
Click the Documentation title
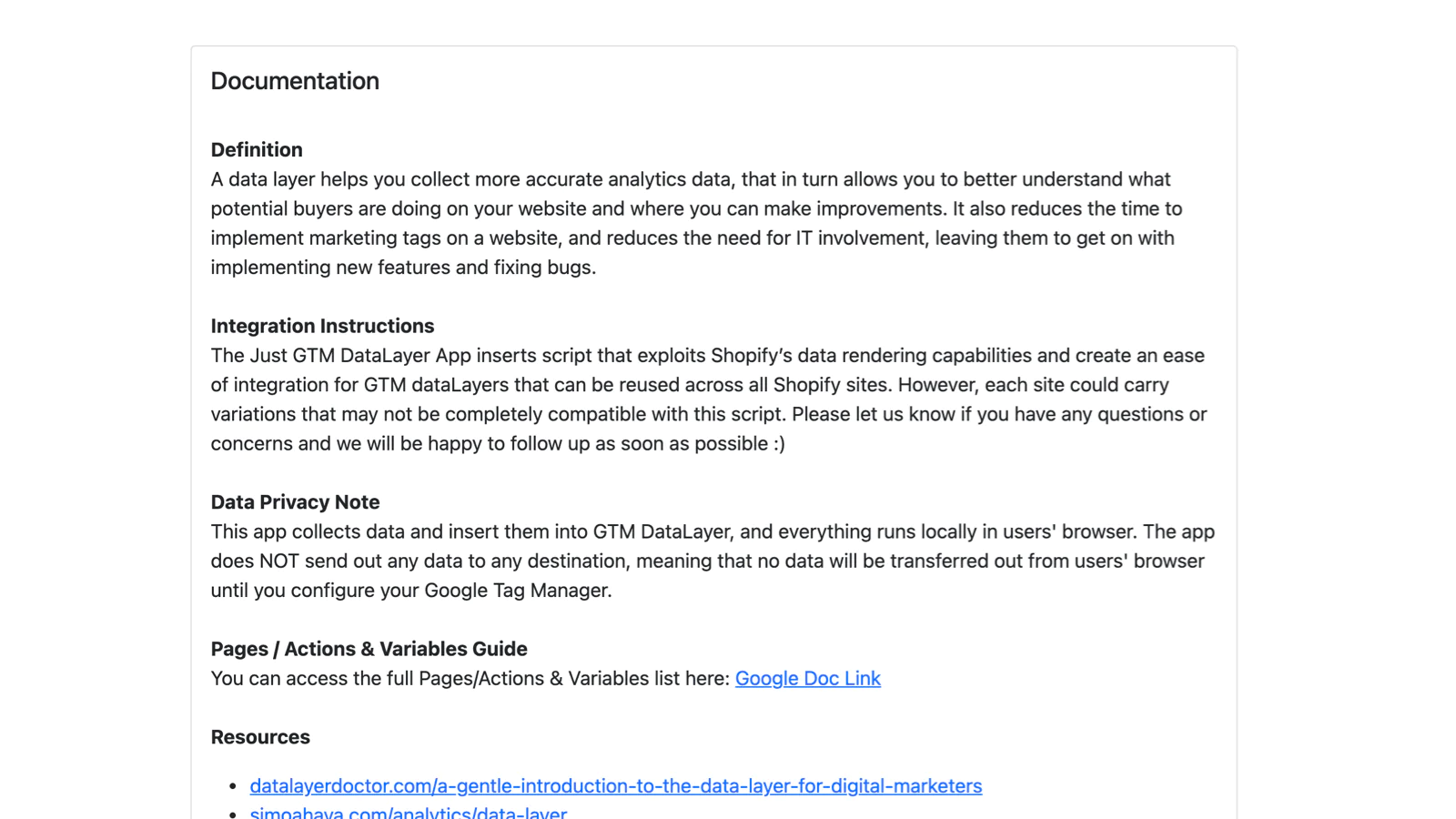click(295, 81)
